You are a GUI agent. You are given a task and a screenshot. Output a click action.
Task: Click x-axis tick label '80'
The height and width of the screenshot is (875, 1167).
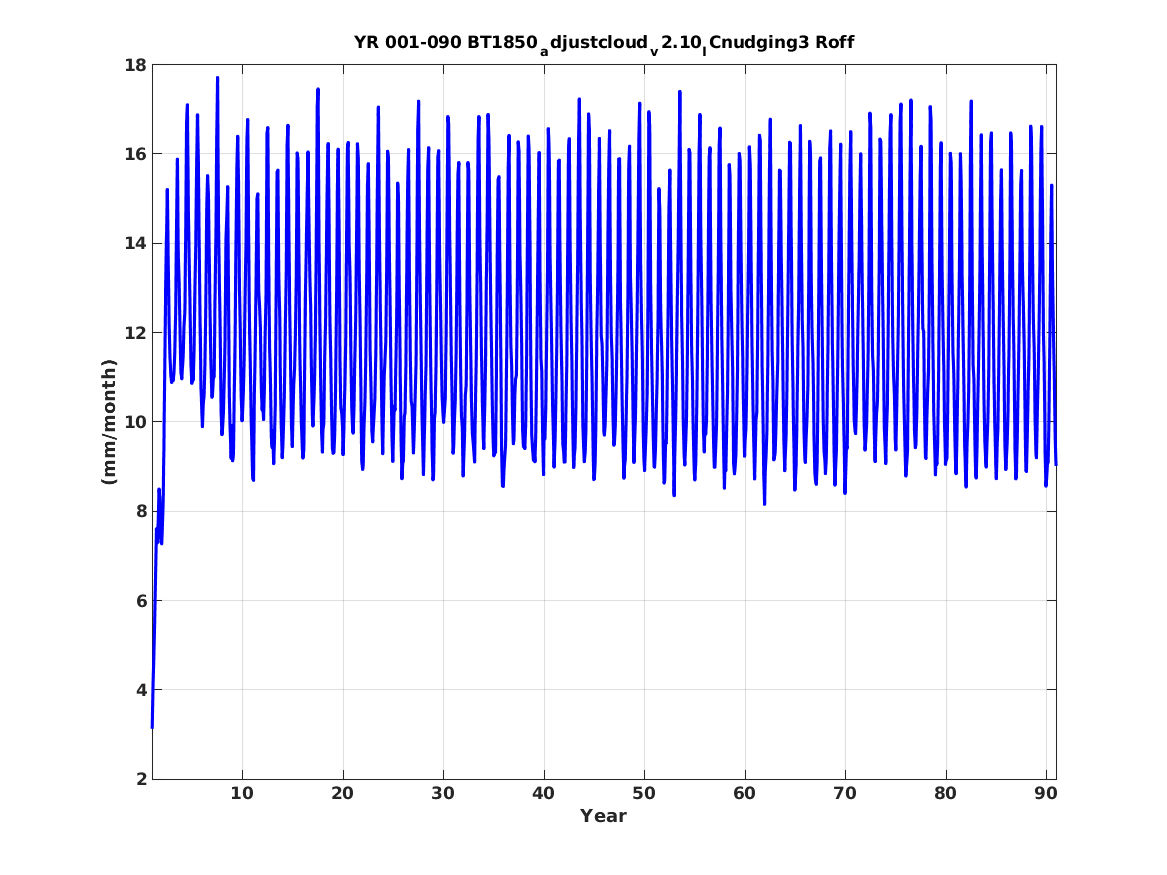pos(945,793)
